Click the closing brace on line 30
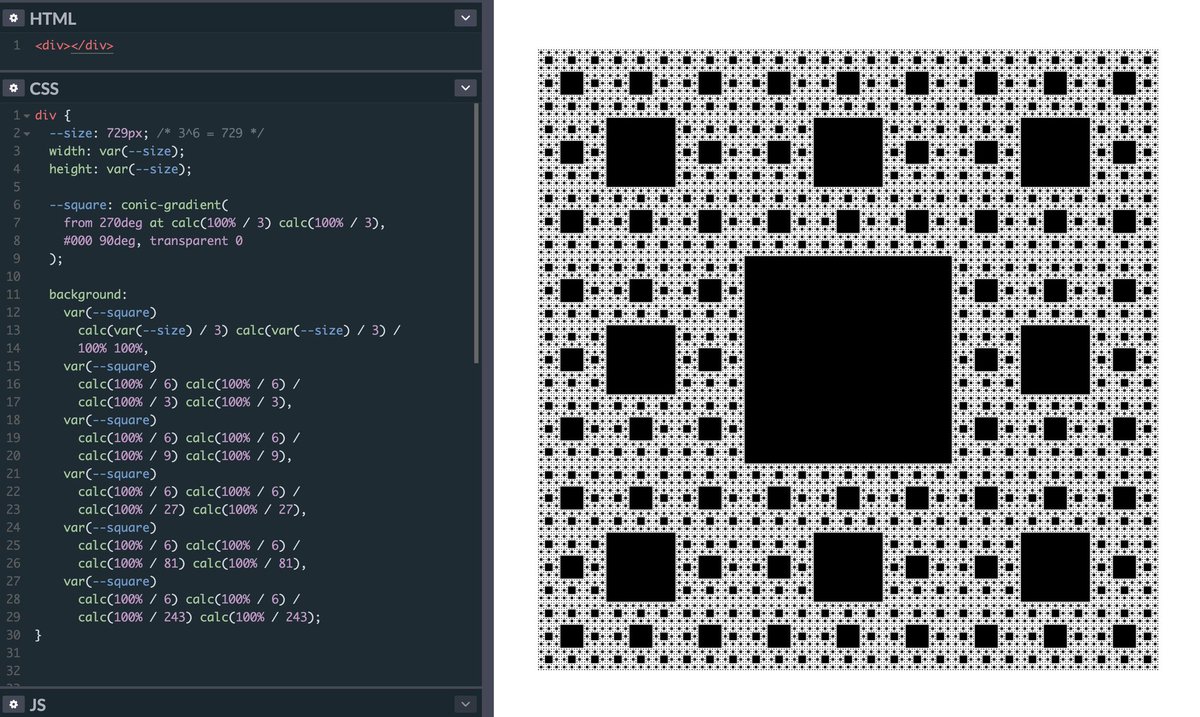 pos(36,634)
